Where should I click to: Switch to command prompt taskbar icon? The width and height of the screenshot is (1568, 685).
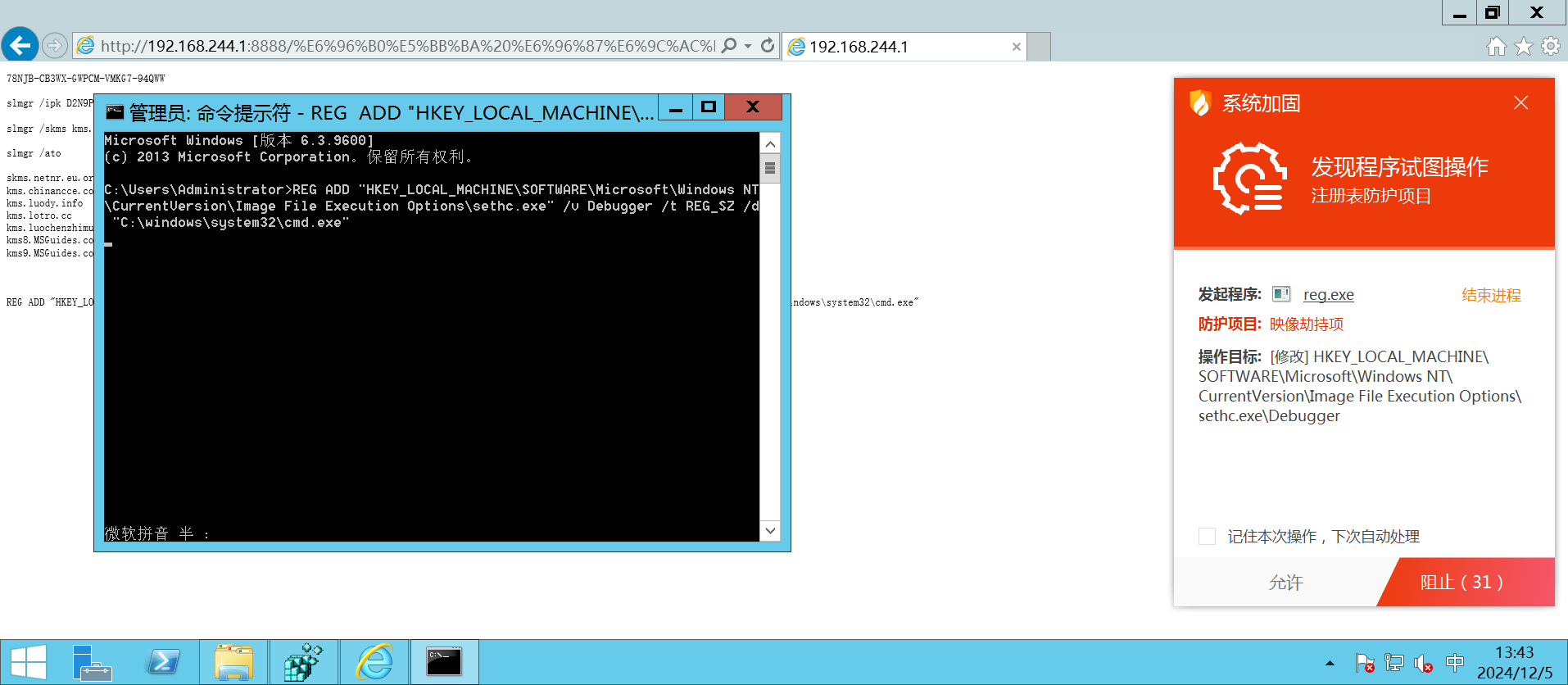pos(445,662)
